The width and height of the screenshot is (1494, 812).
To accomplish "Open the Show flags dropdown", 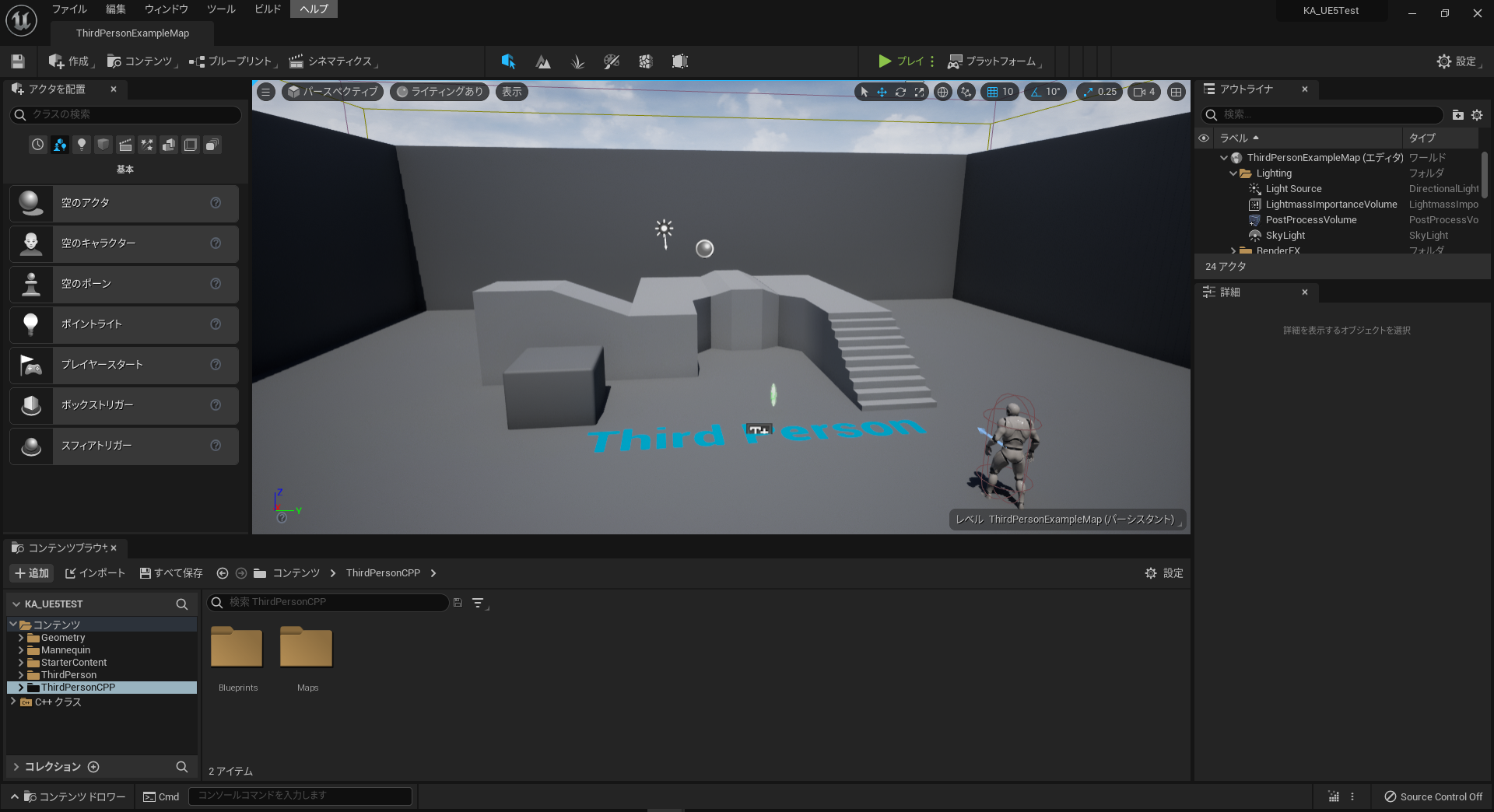I will pyautogui.click(x=512, y=92).
